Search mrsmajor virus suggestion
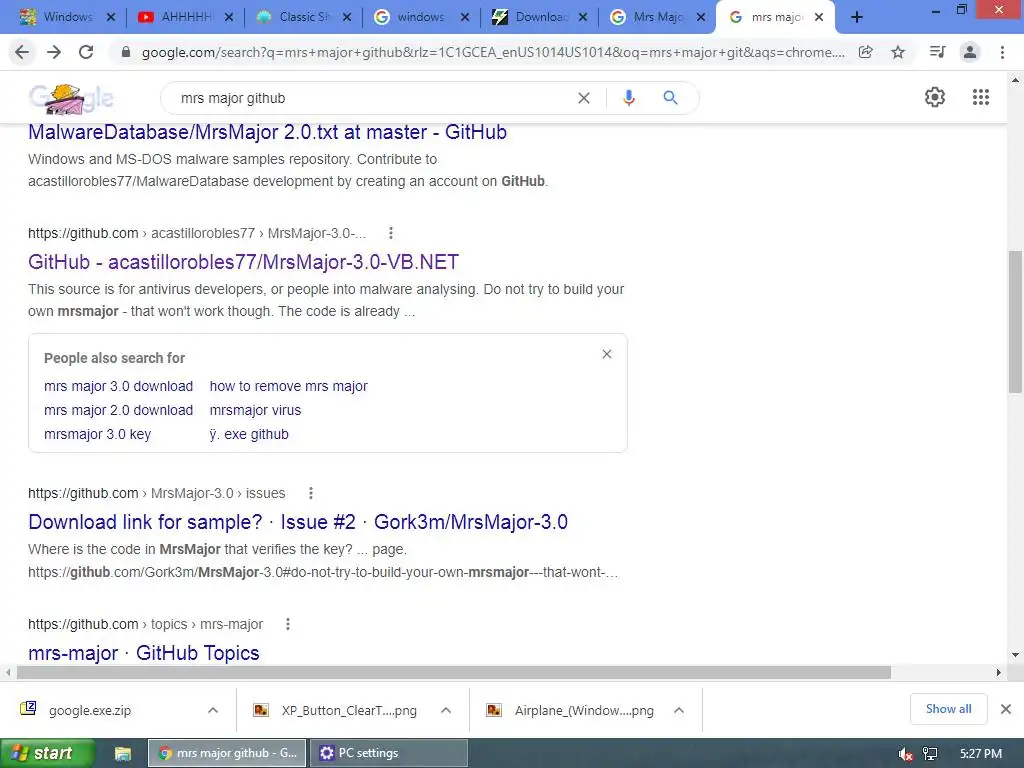This screenshot has width=1024, height=768. pos(255,410)
